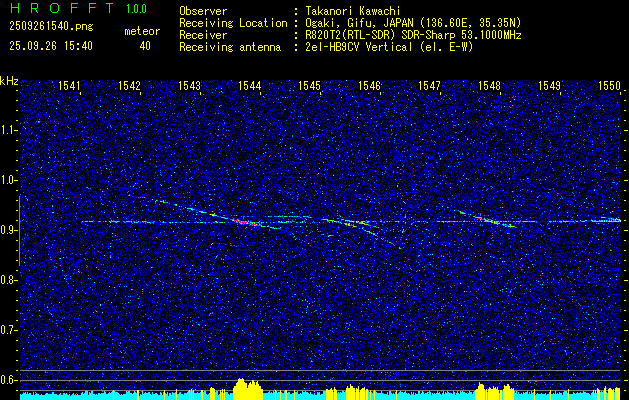The width and height of the screenshot is (629, 400).
Task: Click the kHz axis unit label
Action: coord(9,81)
